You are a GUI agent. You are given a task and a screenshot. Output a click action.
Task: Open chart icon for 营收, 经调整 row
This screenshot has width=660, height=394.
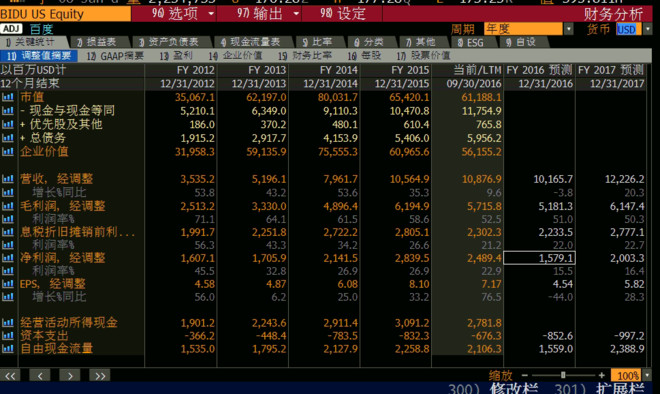(x=8, y=179)
